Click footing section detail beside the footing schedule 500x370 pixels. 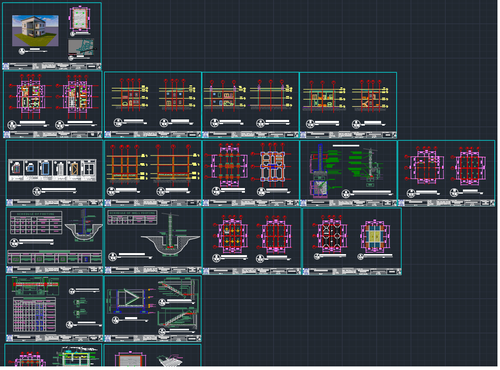pyautogui.click(x=83, y=226)
